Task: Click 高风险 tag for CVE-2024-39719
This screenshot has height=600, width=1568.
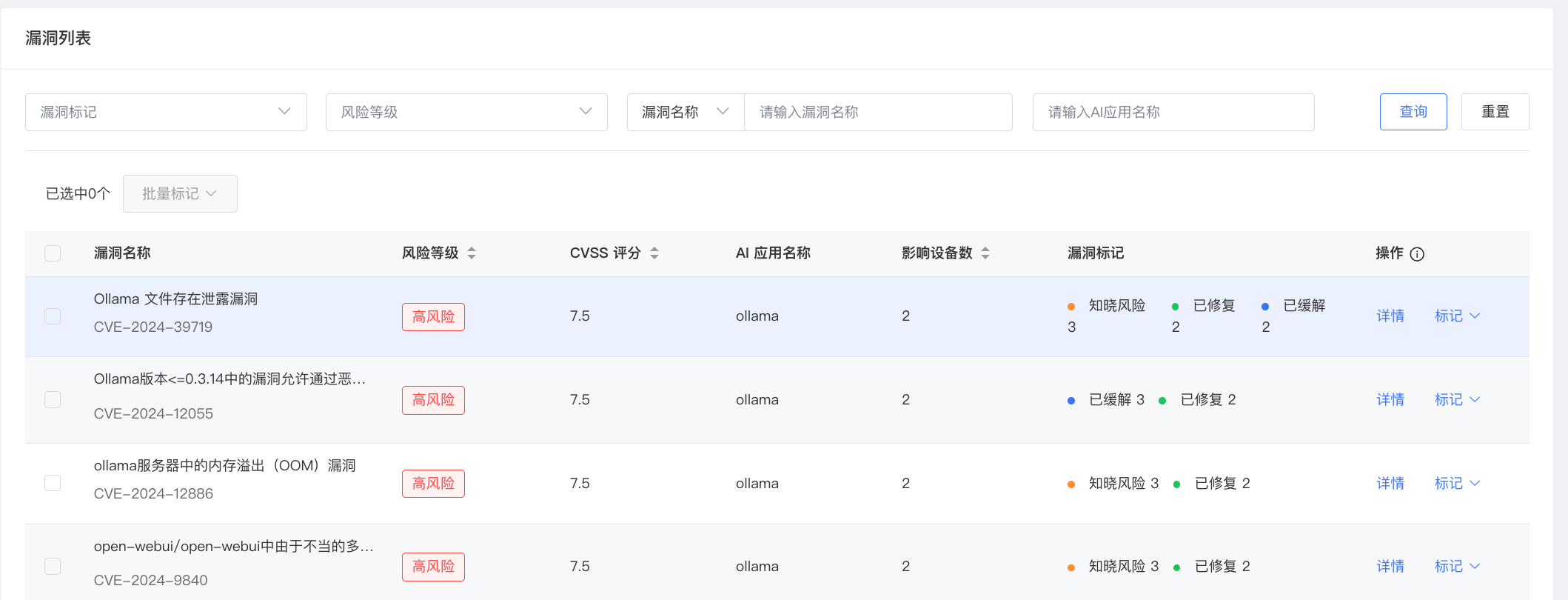Action: point(433,317)
